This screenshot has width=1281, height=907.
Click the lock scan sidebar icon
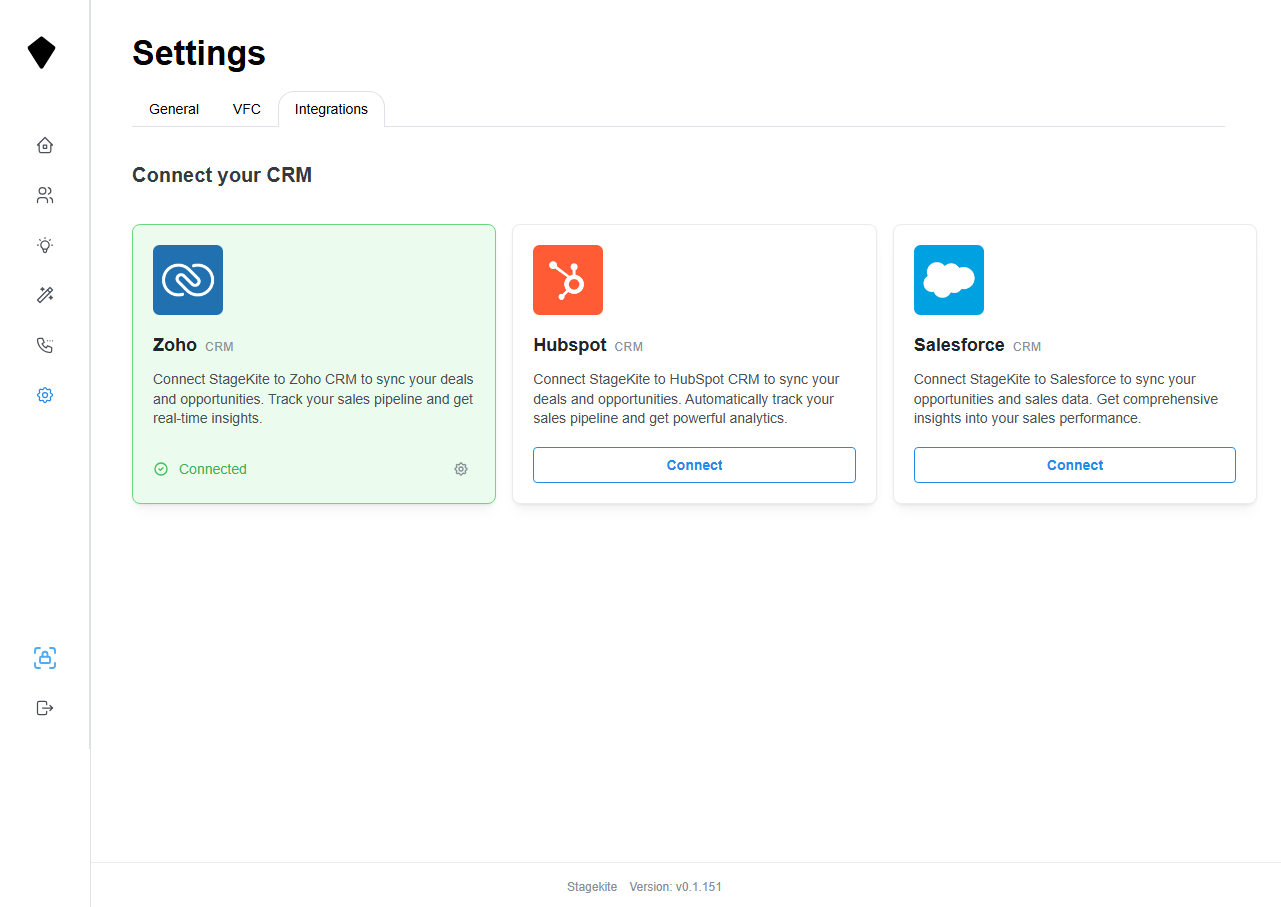[44, 658]
